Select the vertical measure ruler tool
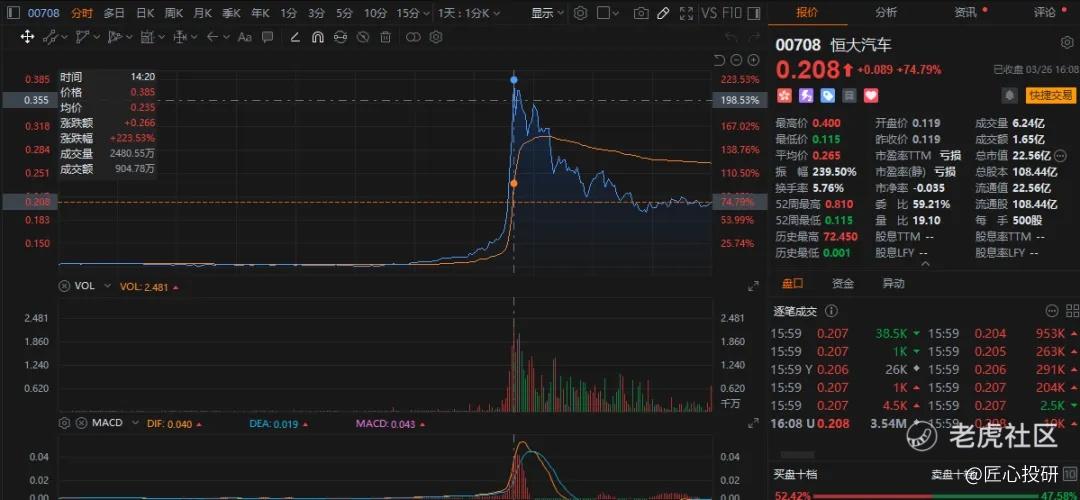 click(180, 37)
